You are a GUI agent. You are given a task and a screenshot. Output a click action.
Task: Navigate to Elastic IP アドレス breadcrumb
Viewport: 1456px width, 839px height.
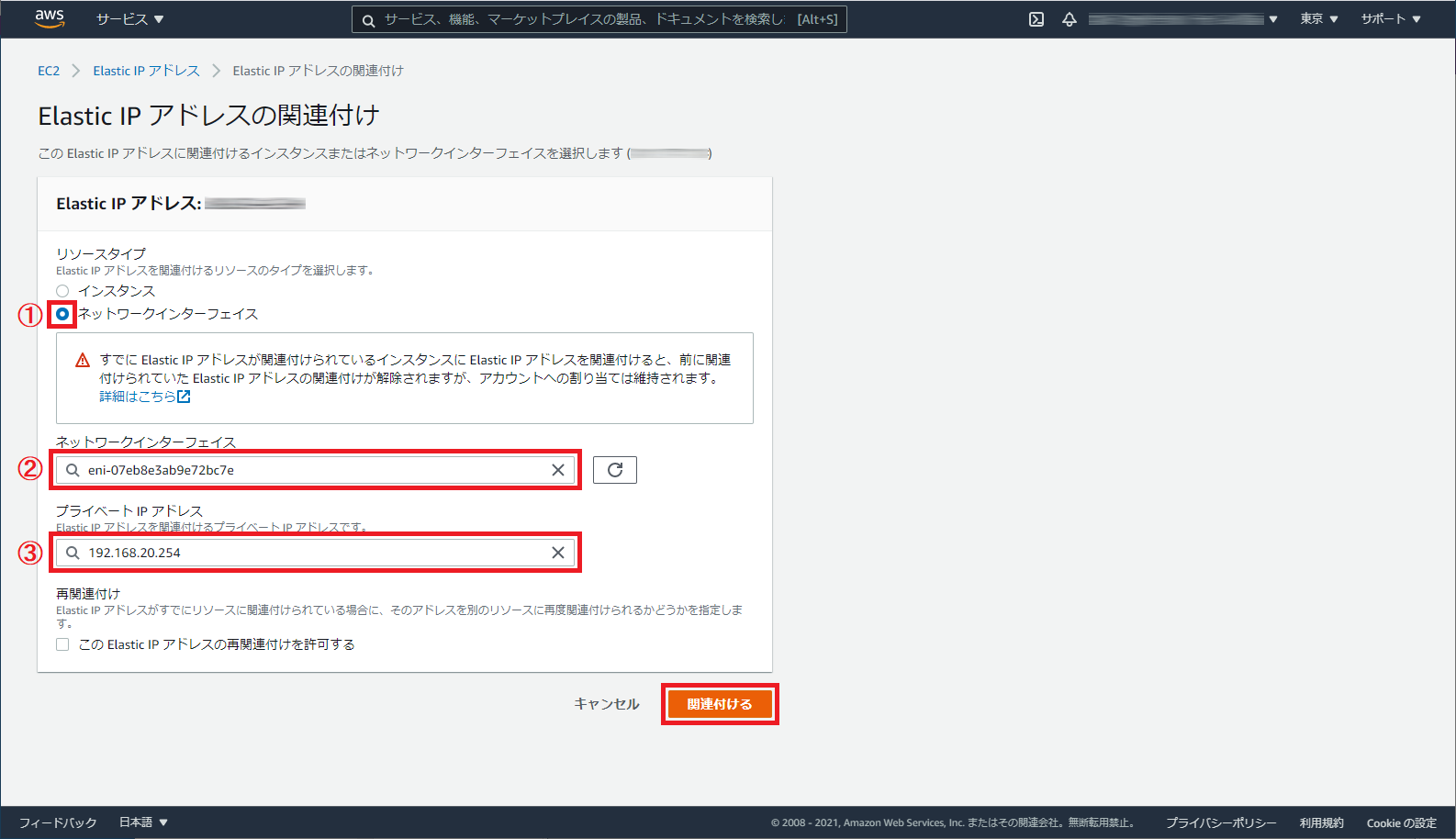(x=146, y=71)
